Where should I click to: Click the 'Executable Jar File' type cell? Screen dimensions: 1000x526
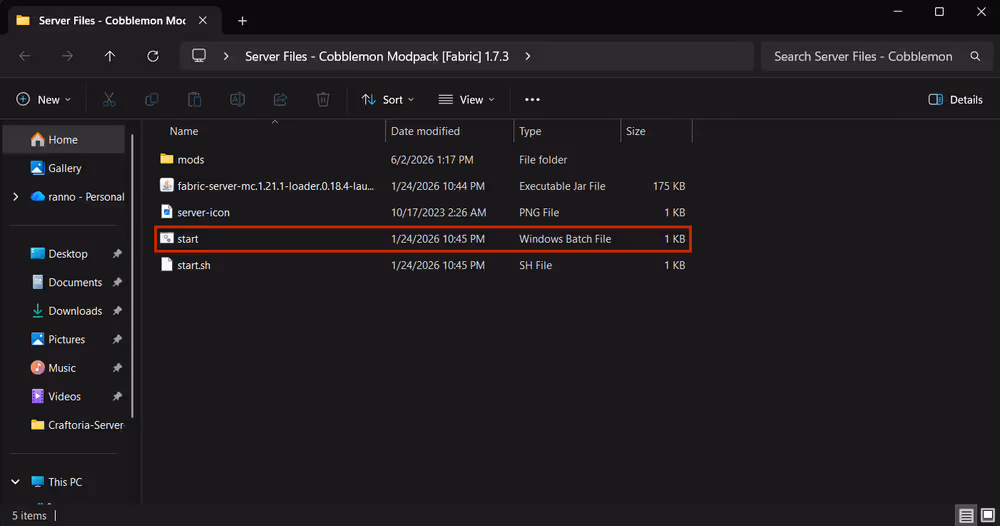click(x=562, y=186)
